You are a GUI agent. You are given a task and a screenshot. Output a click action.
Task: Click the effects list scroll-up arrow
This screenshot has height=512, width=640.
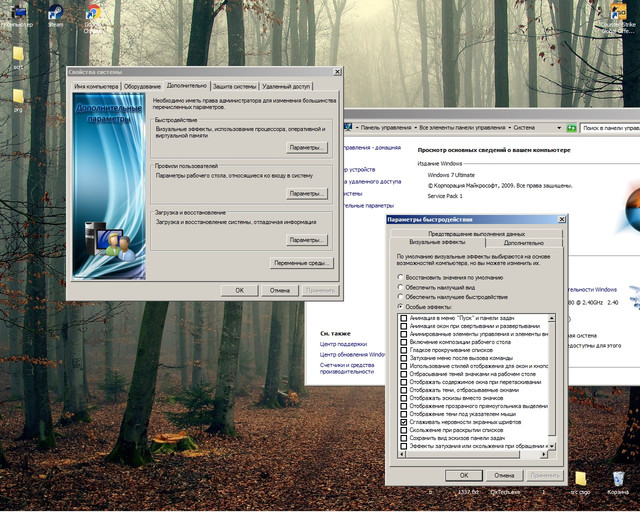[x=552, y=318]
